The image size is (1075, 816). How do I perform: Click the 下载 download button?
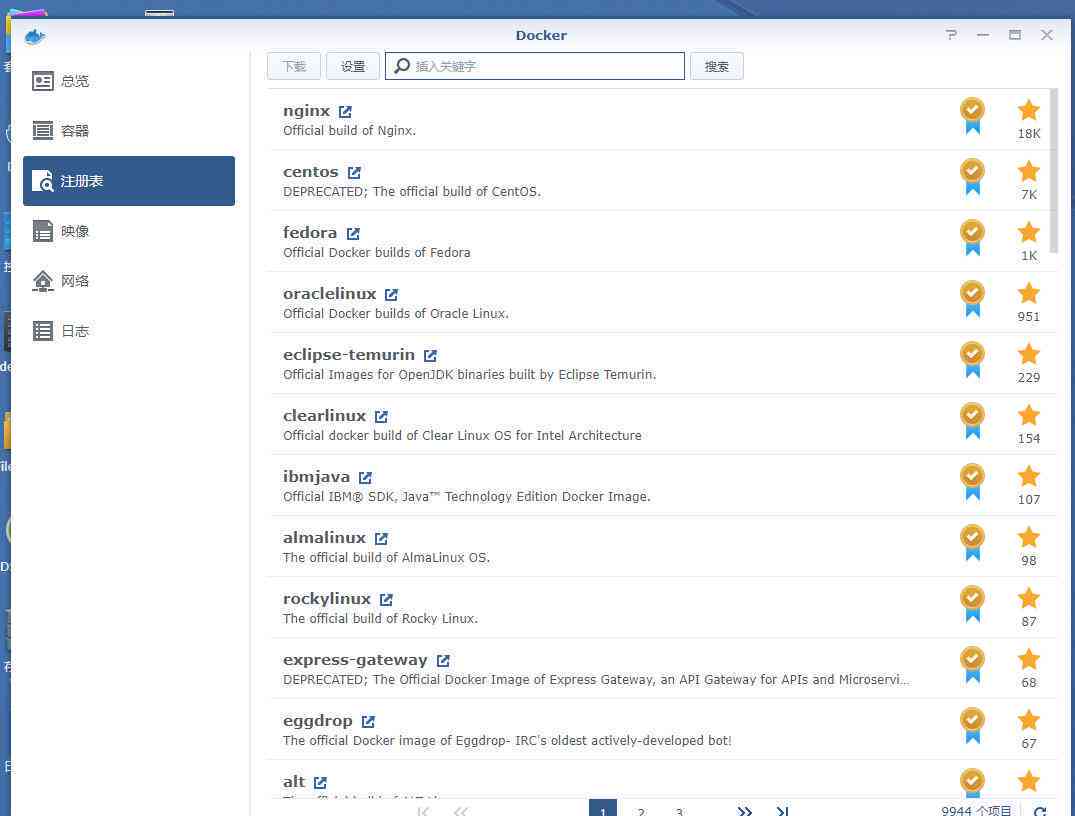coord(293,66)
